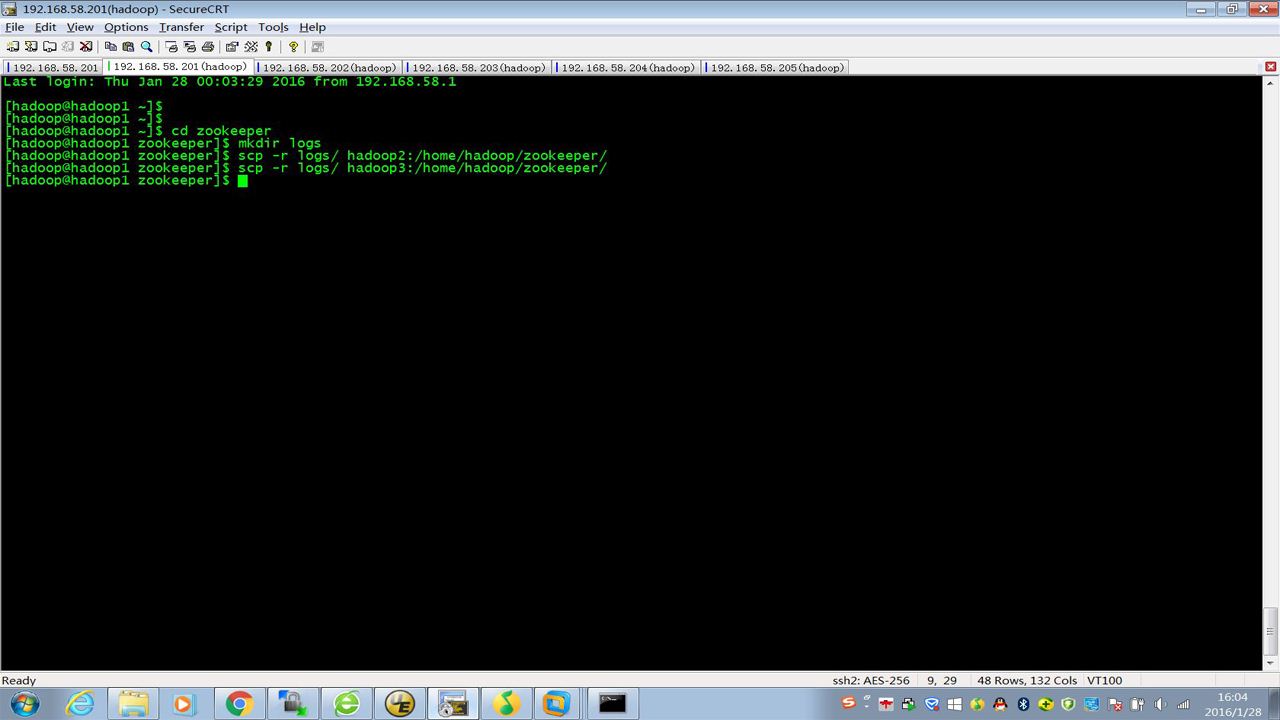Open Google Chrome from taskbar
The image size is (1280, 720).
click(238, 704)
